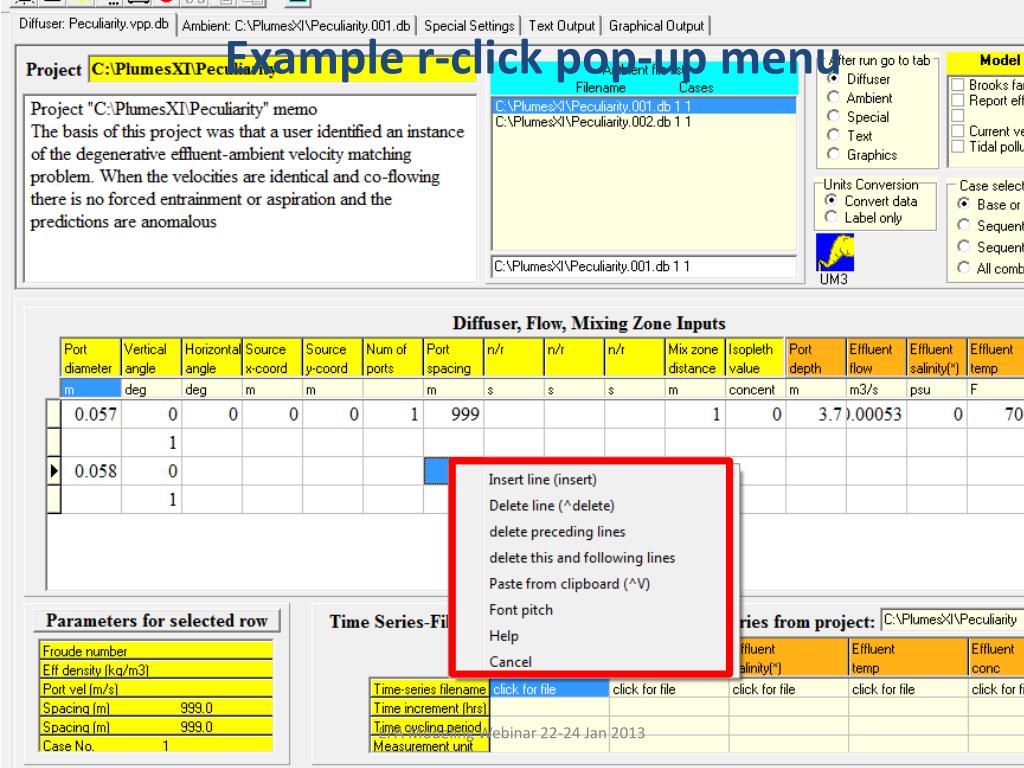Toggle the Current ve... checkbox

(x=958, y=131)
